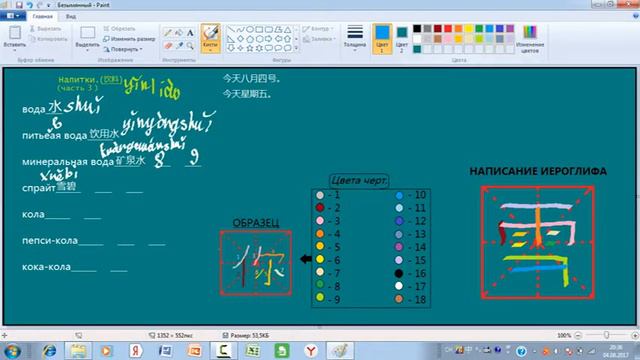Choose the white color swatch
Viewport: 640px width, 360px height.
(x=417, y=39)
